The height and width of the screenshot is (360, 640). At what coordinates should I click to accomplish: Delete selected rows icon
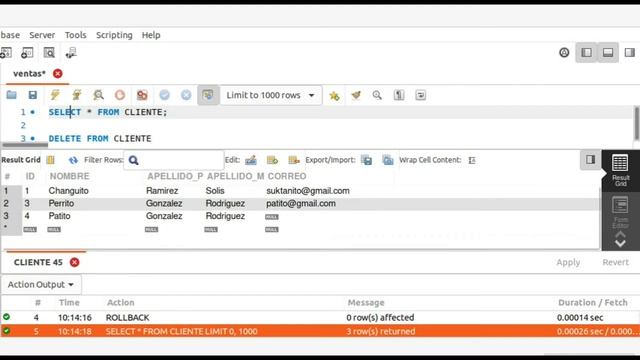tap(294, 160)
